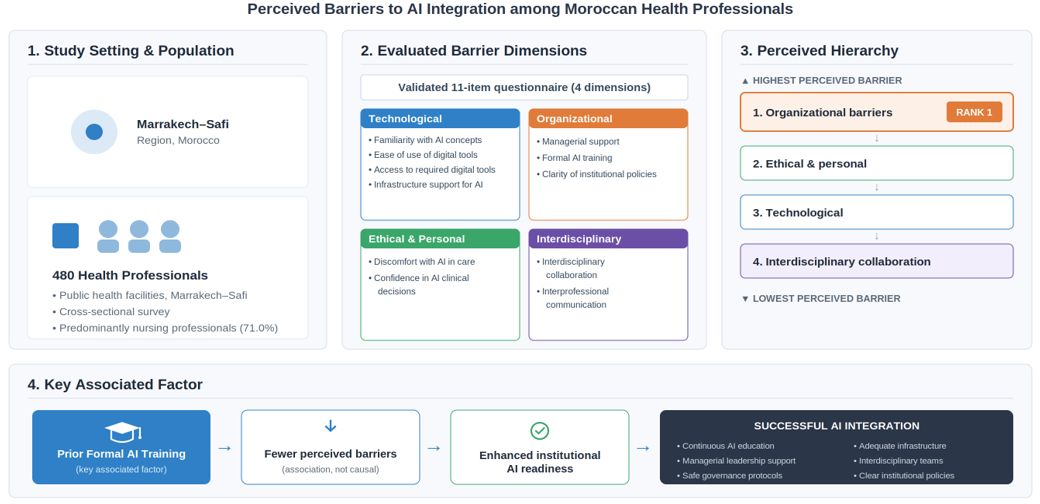Screen dimensions: 1040x504
Task: Click the graduation cap icon
Action: coord(122,433)
